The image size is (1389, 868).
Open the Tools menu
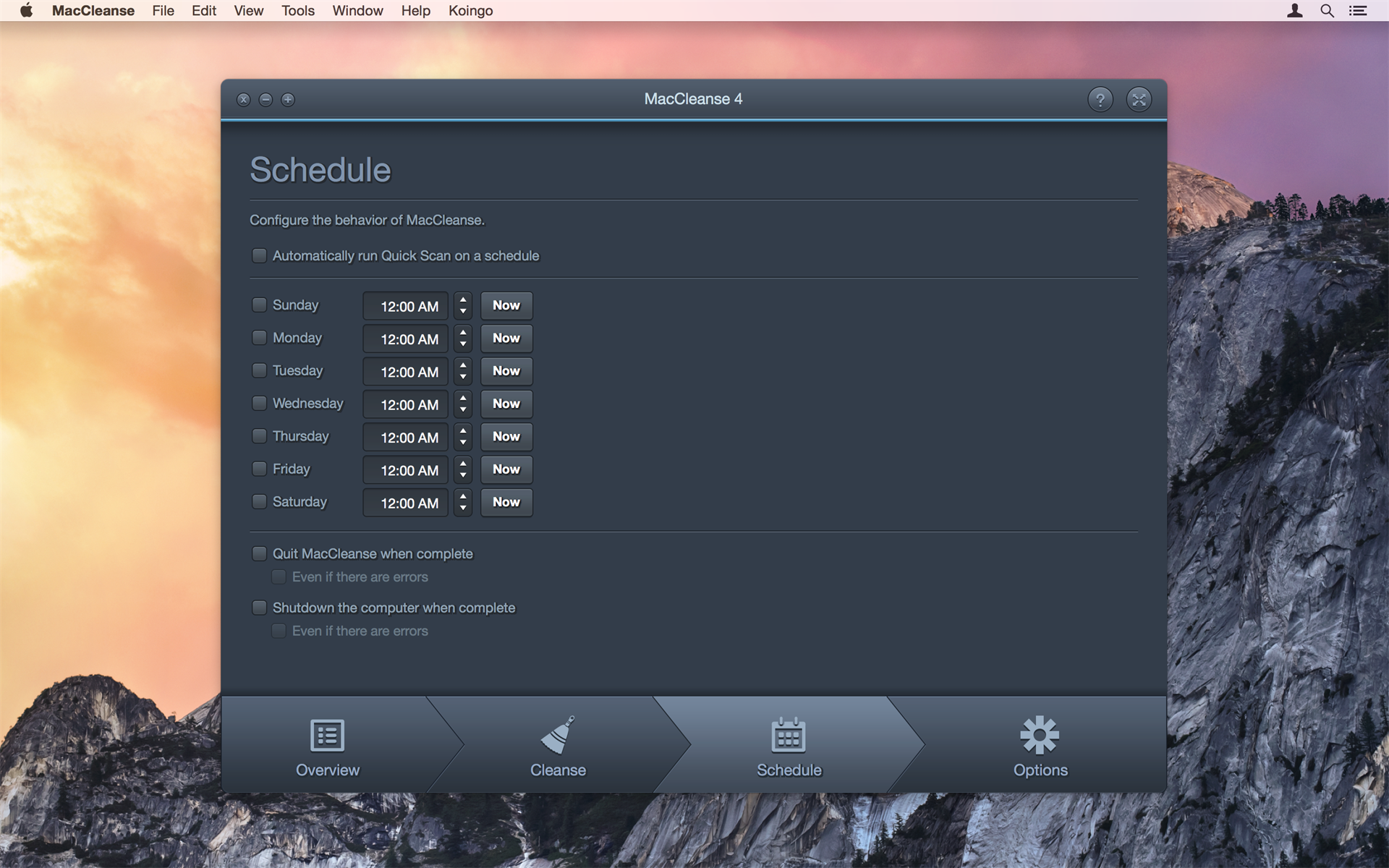tap(298, 10)
